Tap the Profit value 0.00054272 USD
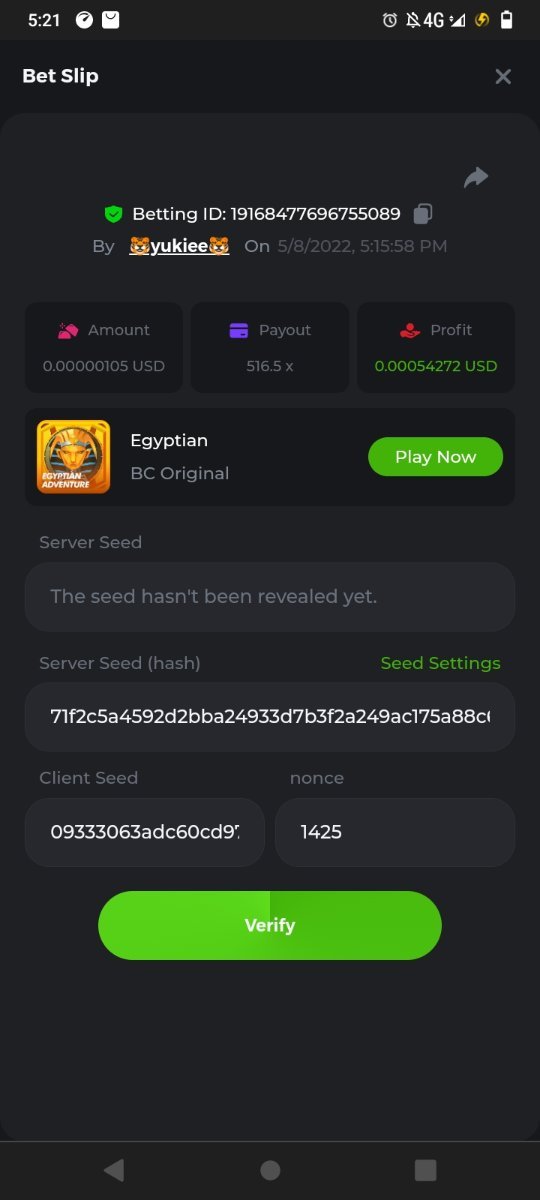Image resolution: width=540 pixels, height=1200 pixels. tap(436, 366)
